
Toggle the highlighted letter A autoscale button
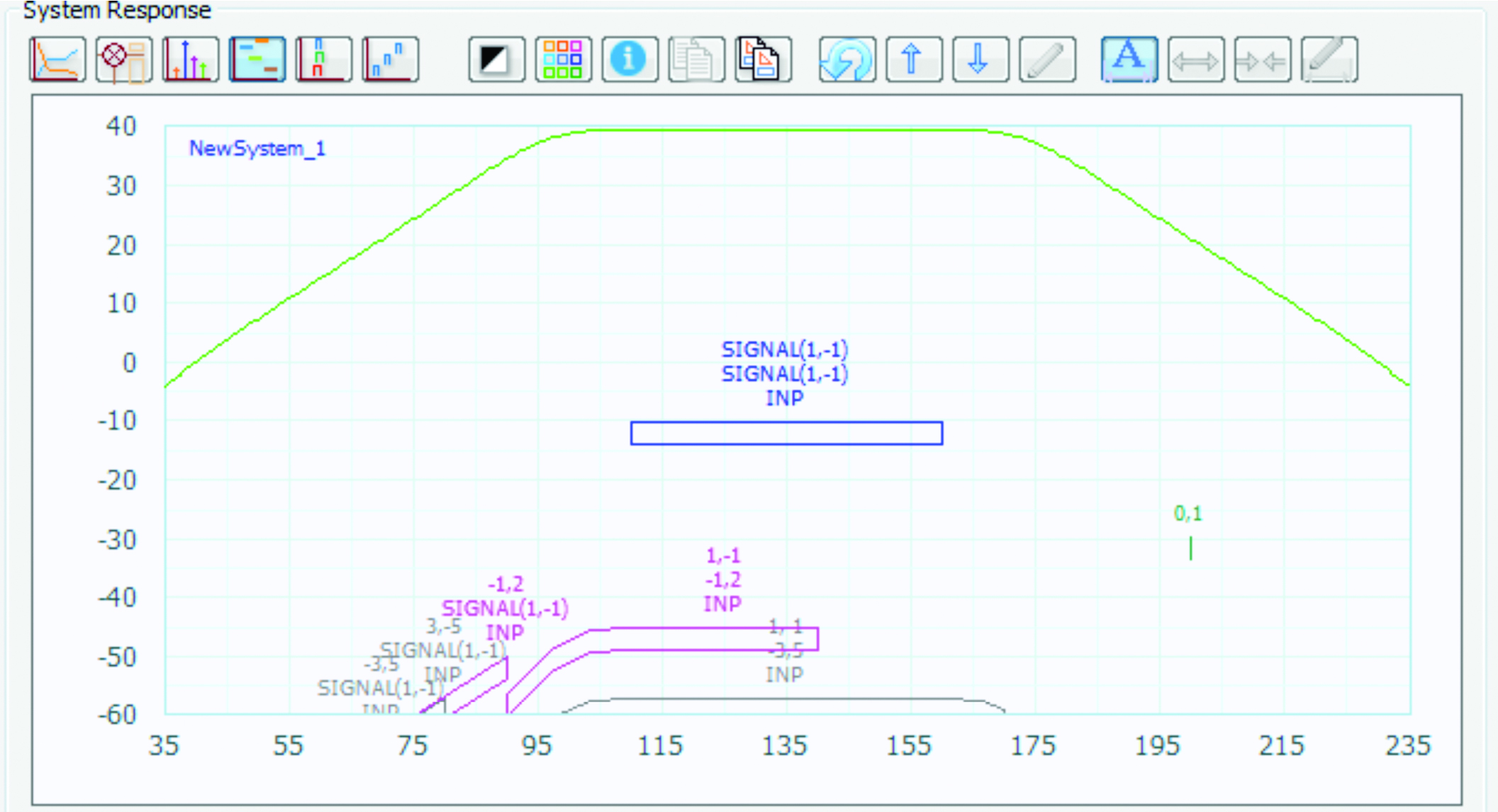point(1129,60)
